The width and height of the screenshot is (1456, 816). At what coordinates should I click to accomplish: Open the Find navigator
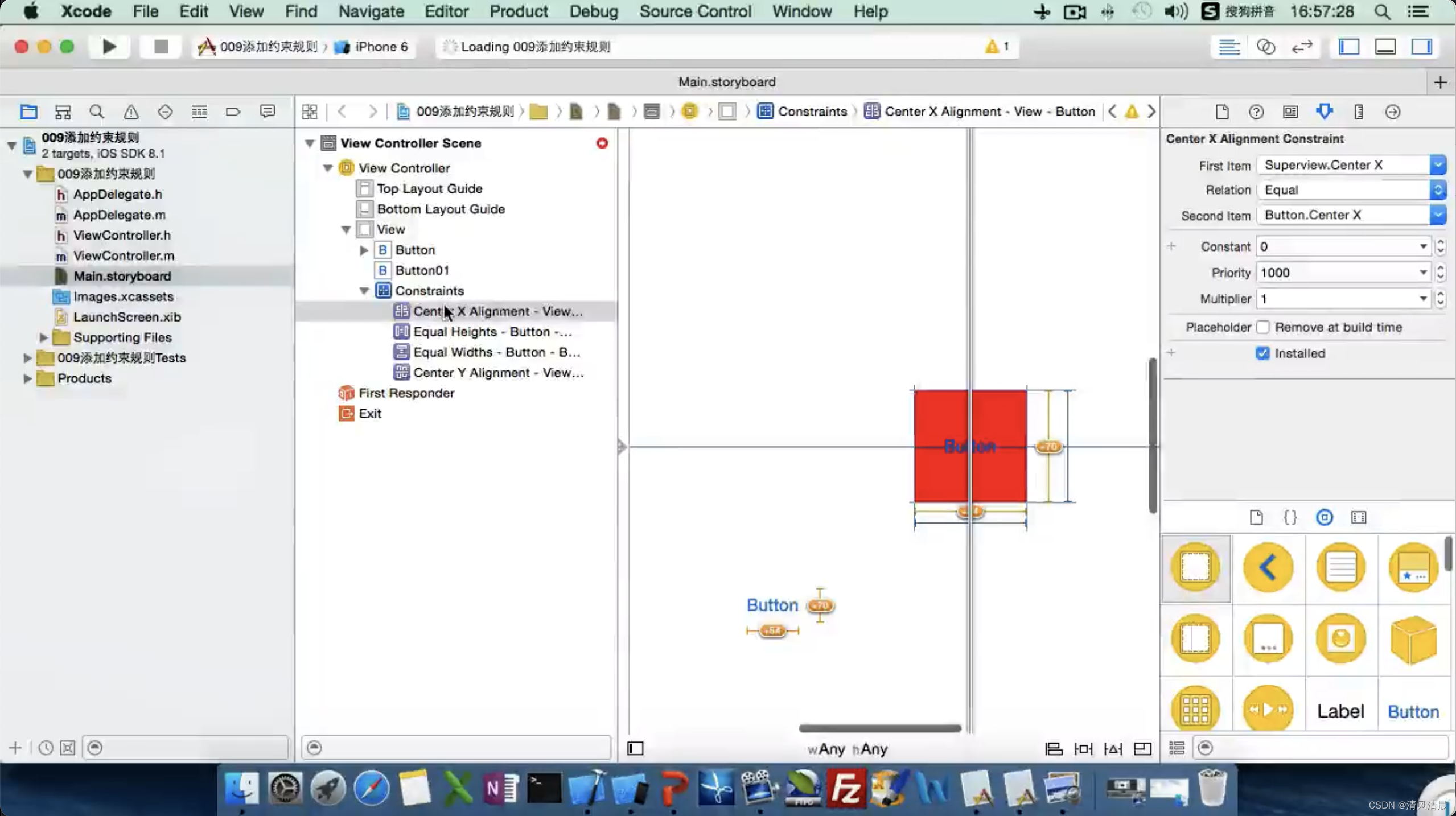tap(97, 112)
